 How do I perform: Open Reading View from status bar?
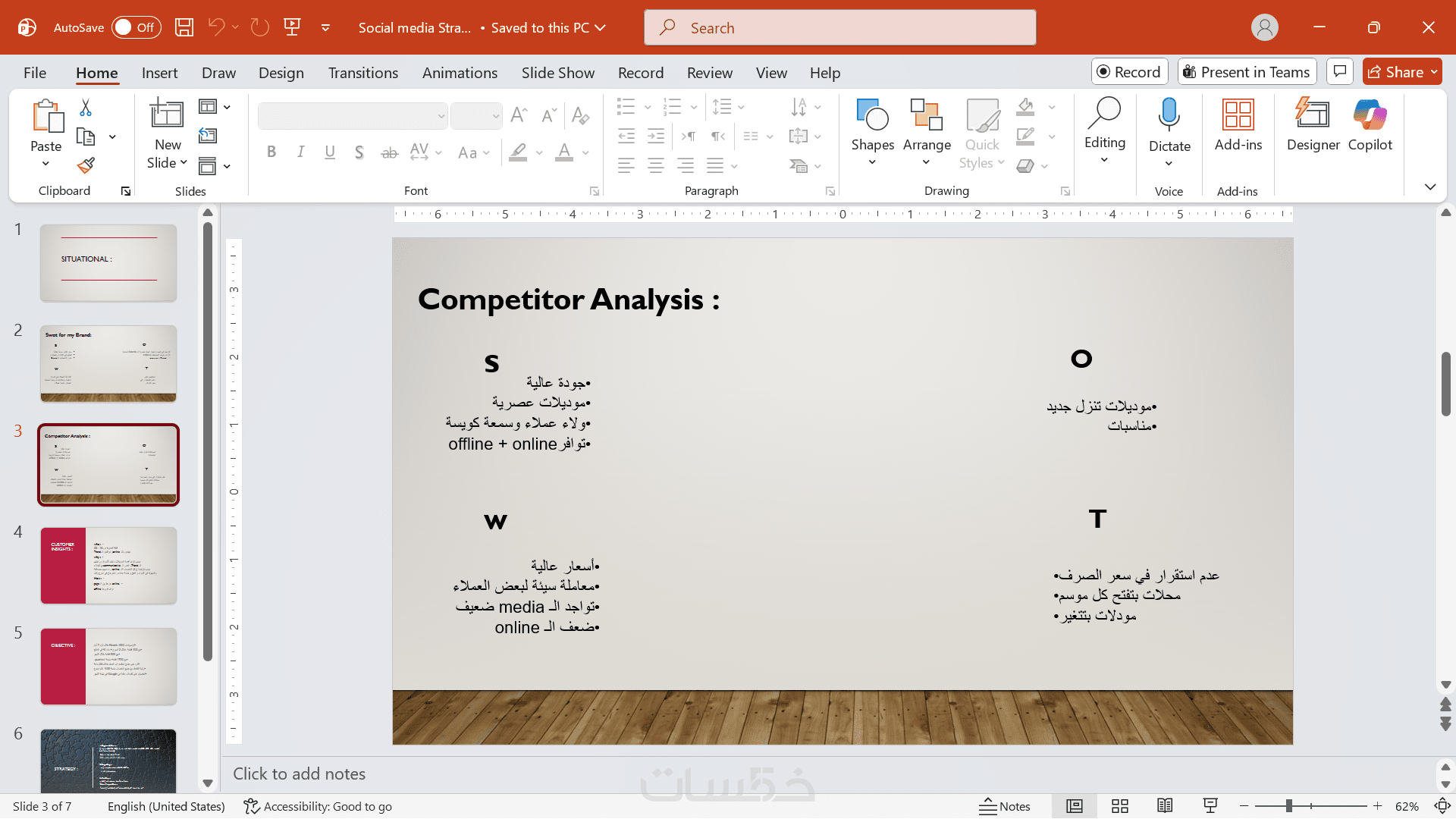pyautogui.click(x=1165, y=806)
